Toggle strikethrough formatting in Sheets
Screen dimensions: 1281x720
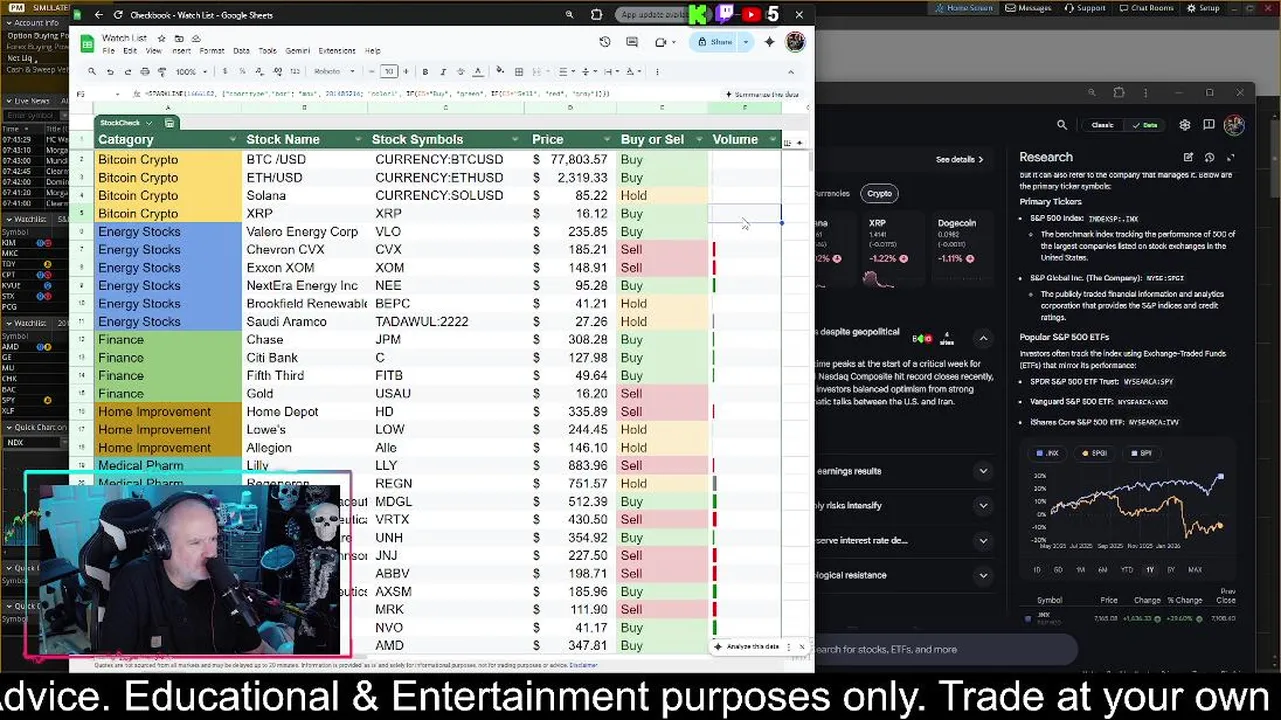point(460,72)
